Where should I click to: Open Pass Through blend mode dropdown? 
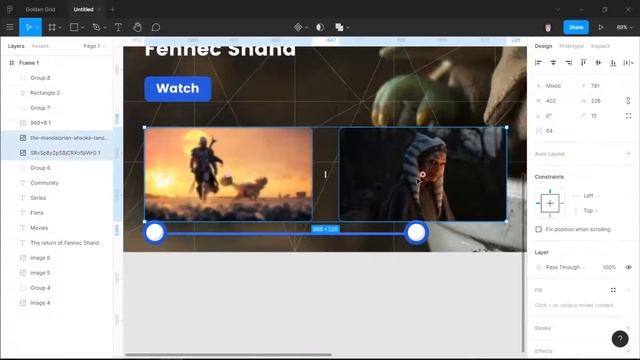pos(565,267)
